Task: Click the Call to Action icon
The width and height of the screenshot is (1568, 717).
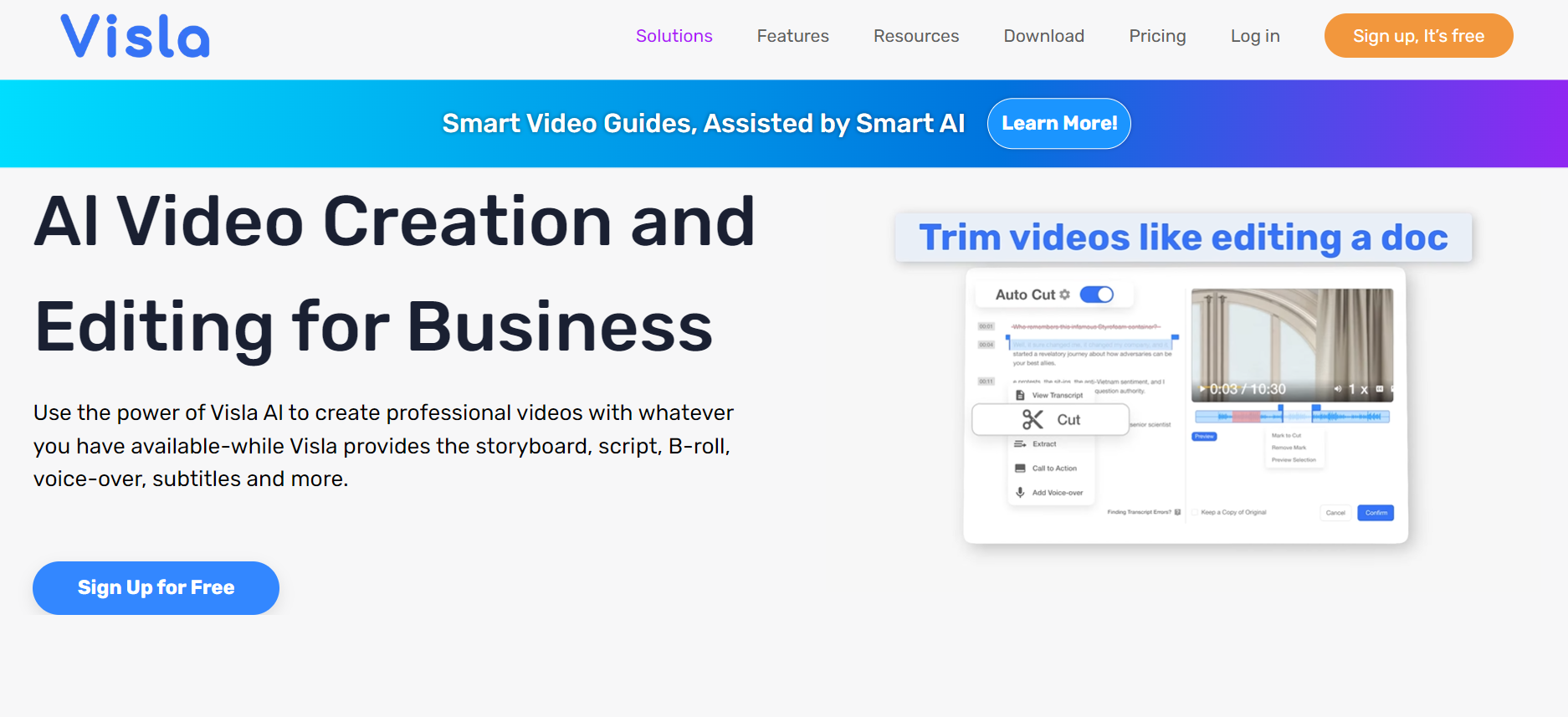Action: pos(1020,469)
